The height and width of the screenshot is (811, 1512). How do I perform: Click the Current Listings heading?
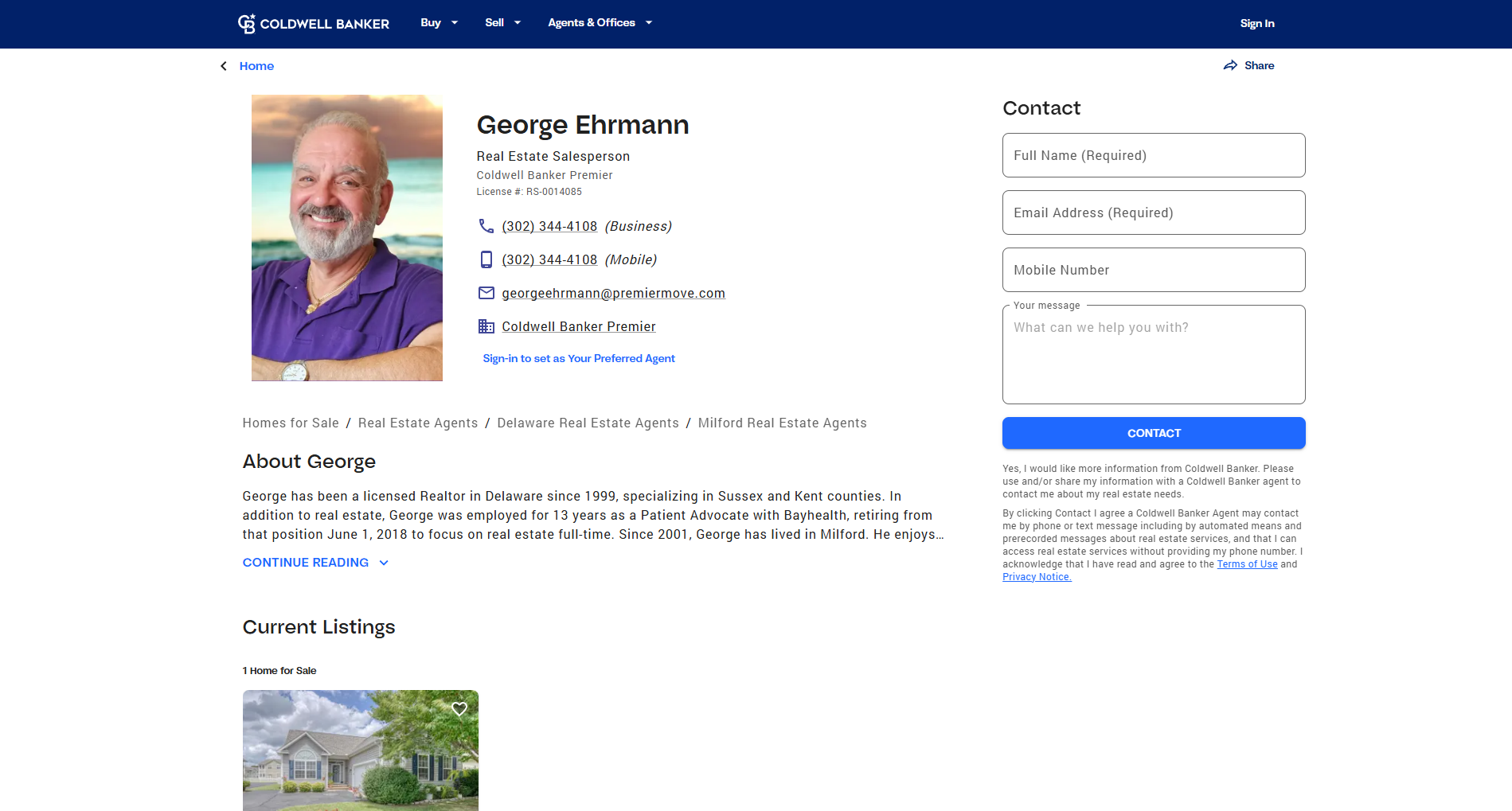tap(318, 627)
